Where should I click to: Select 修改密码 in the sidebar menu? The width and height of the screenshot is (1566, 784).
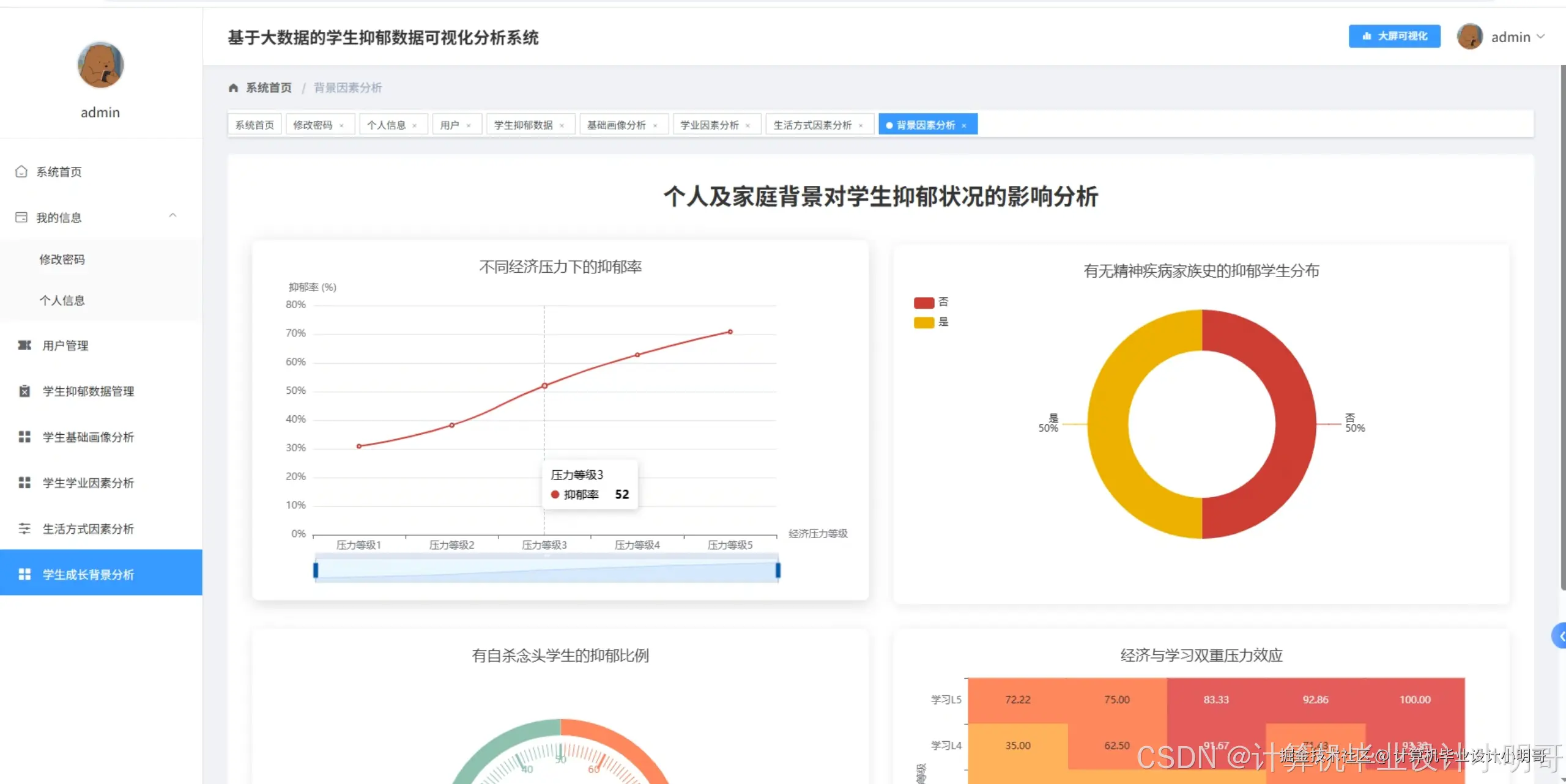pyautogui.click(x=62, y=259)
